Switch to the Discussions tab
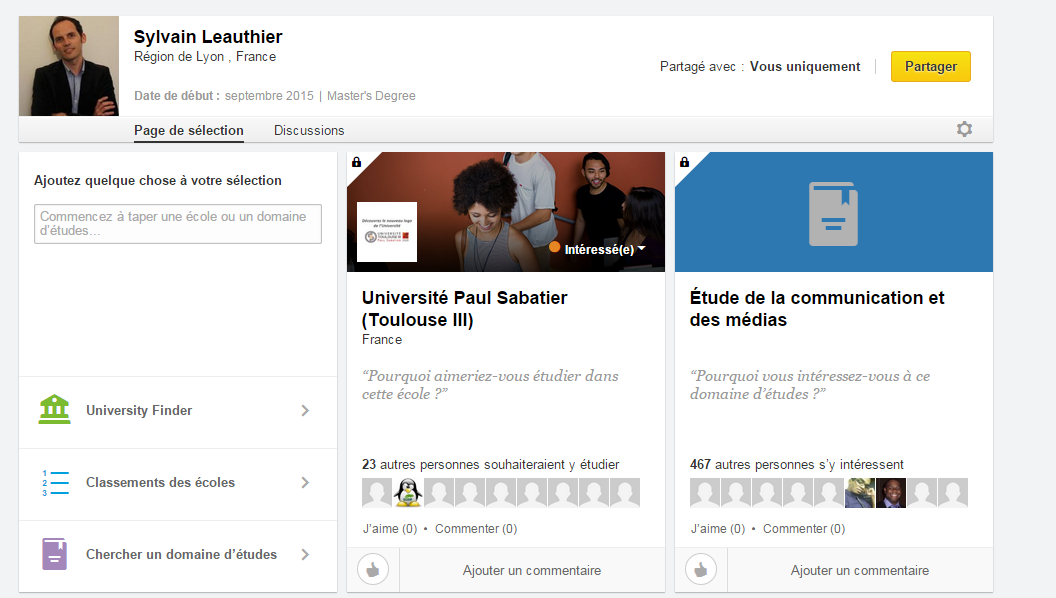 click(309, 130)
